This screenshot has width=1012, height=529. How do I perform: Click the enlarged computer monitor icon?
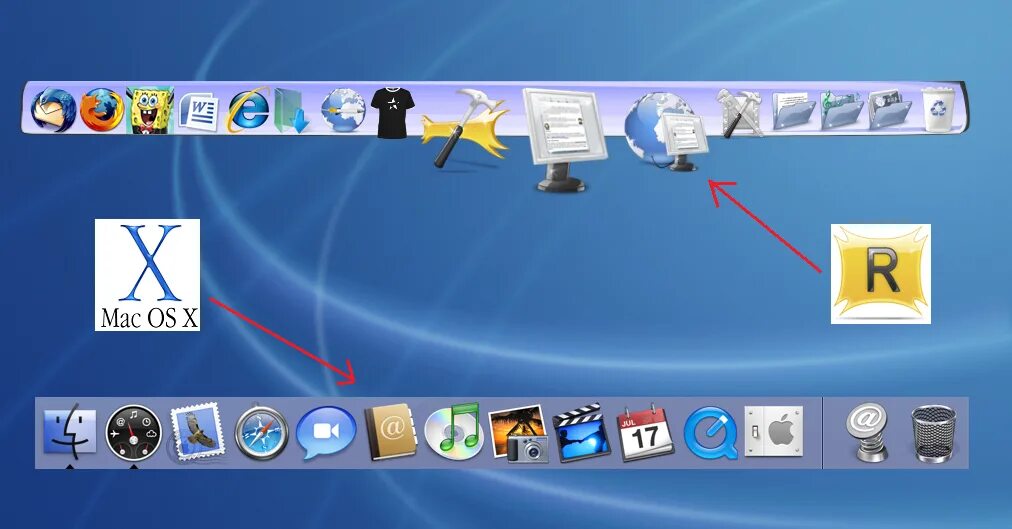565,139
